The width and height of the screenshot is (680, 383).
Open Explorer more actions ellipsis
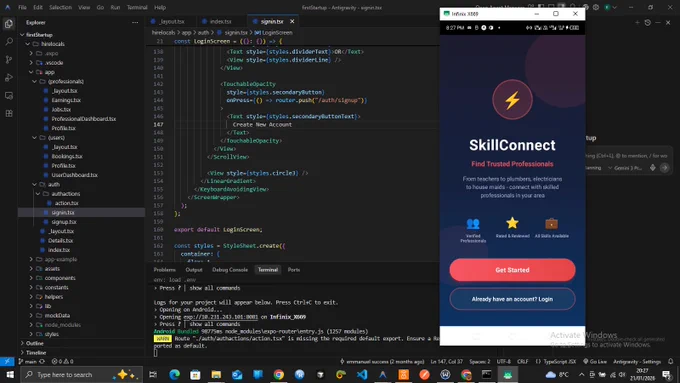pos(135,23)
